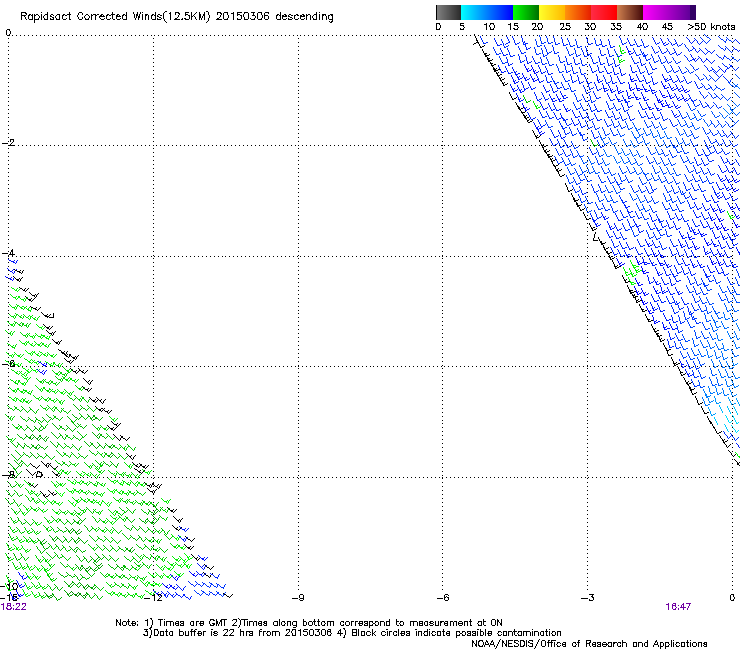Click the '-3' longitude axis label
The width and height of the screenshot is (740, 650).
click(x=587, y=598)
